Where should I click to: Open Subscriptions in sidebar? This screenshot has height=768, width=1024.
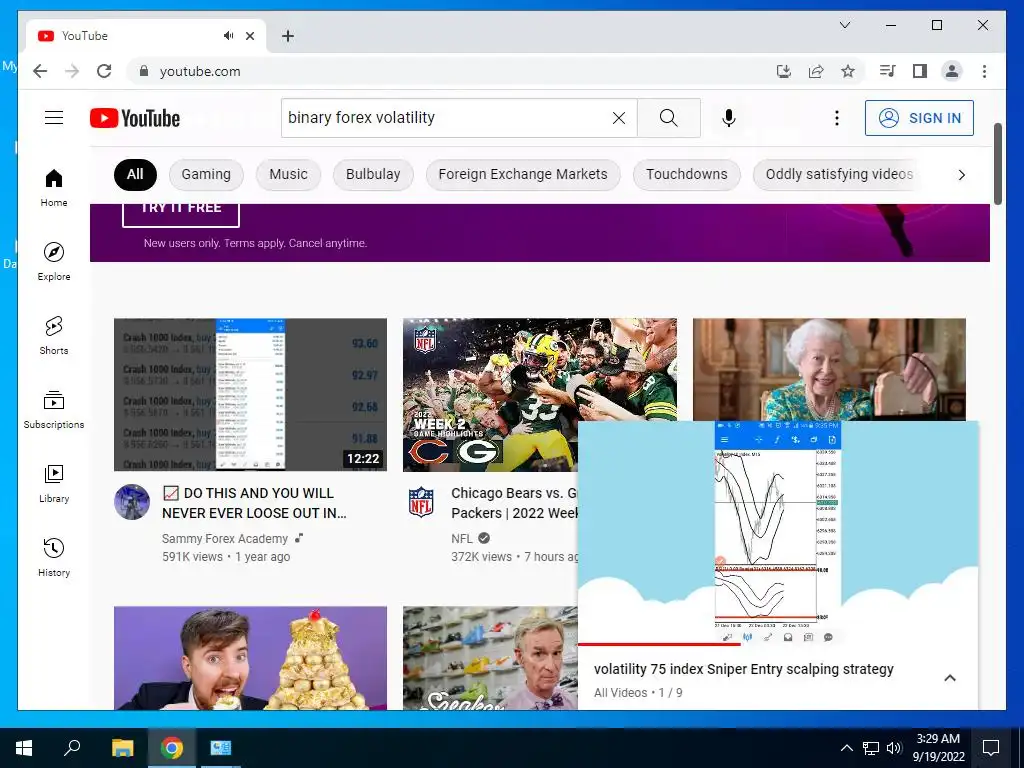[54, 409]
